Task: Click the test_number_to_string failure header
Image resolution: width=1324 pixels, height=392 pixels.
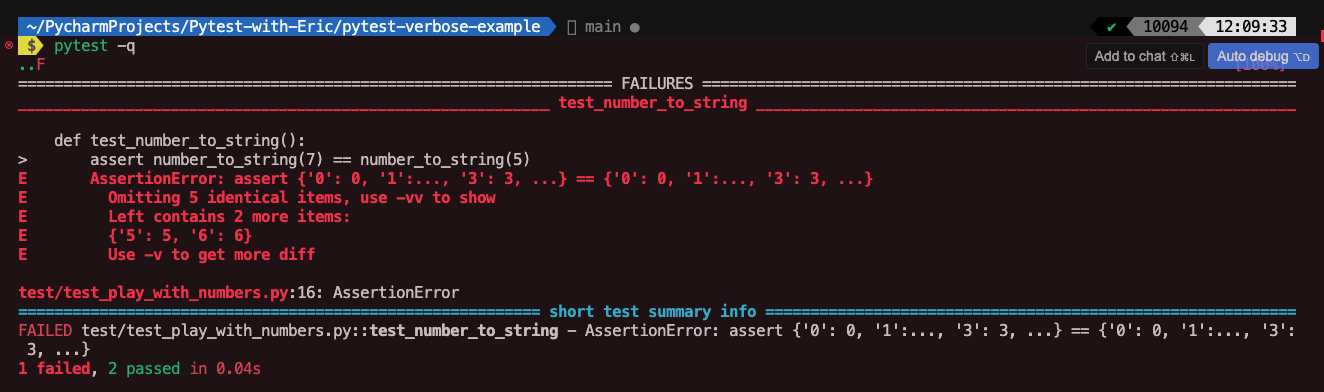Action: [x=652, y=103]
